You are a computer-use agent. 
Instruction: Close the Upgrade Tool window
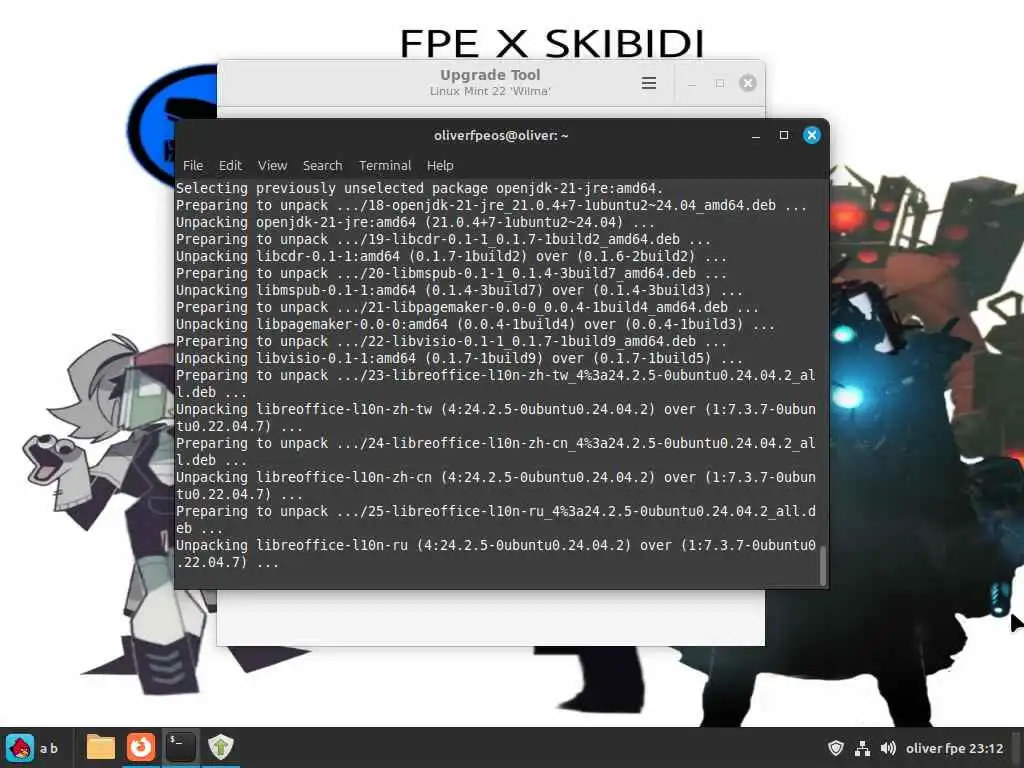pos(748,83)
